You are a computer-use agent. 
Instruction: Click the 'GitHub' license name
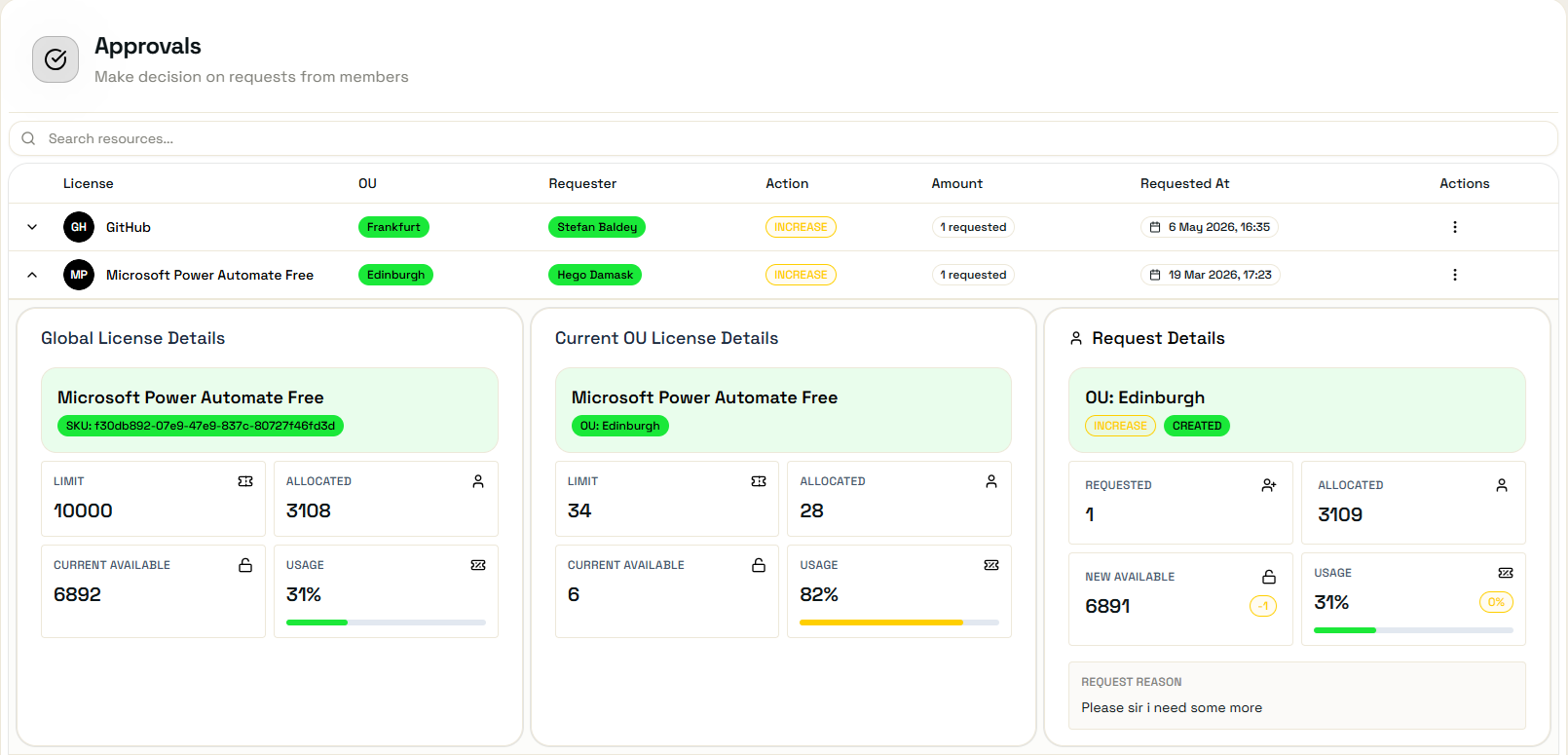click(129, 227)
